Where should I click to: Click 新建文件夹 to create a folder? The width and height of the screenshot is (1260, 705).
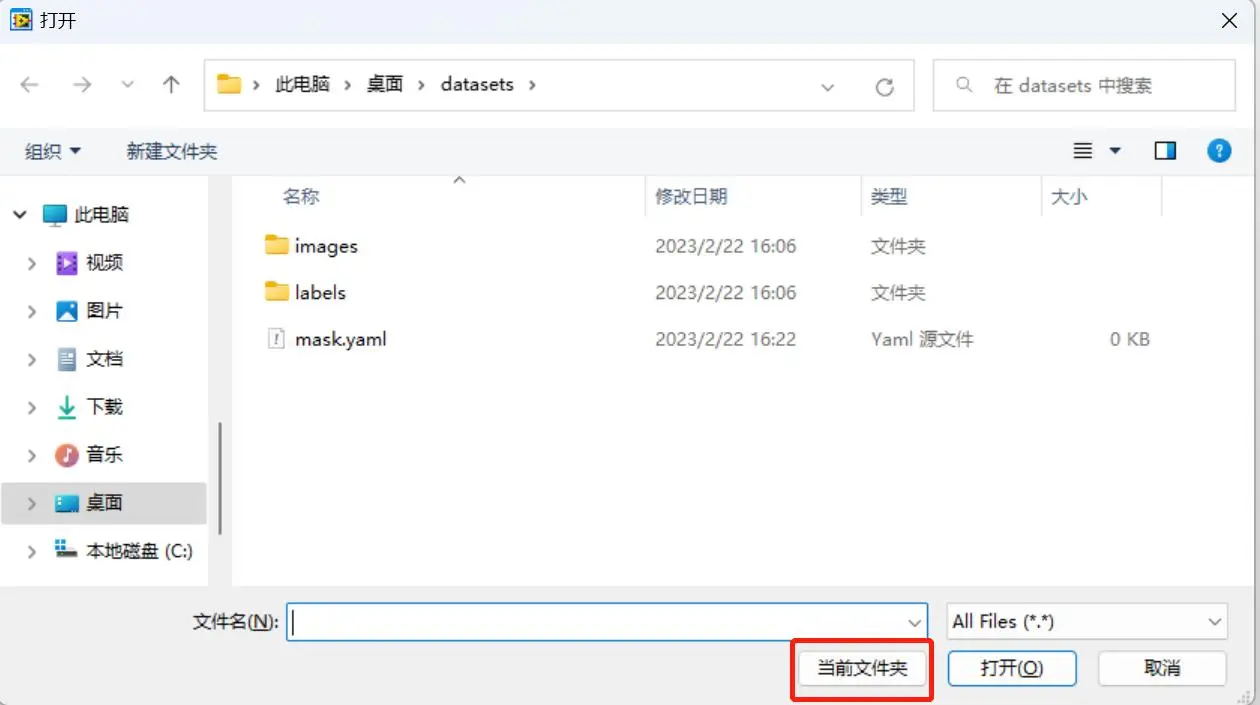171,151
